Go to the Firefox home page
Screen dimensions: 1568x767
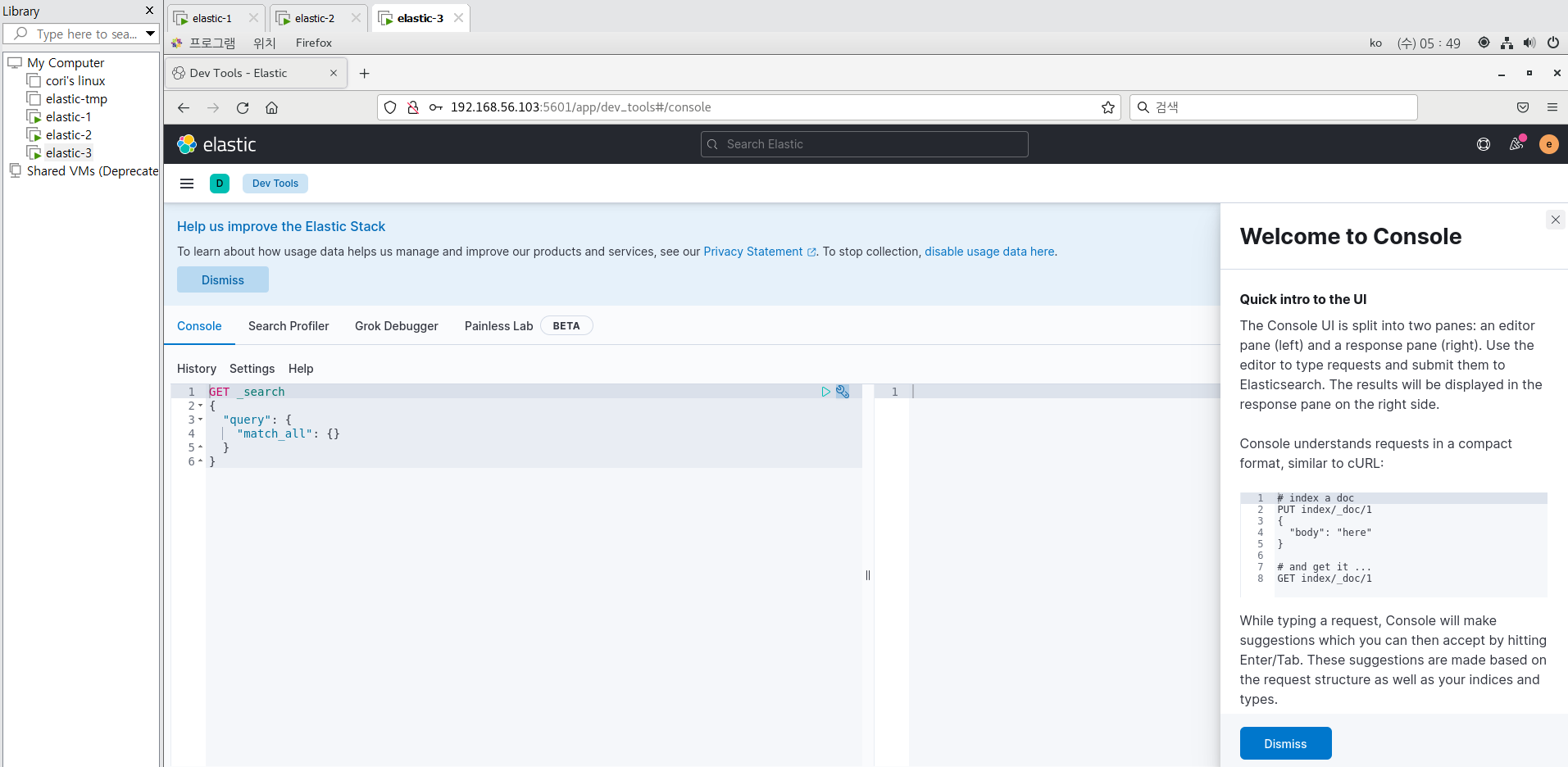point(272,107)
